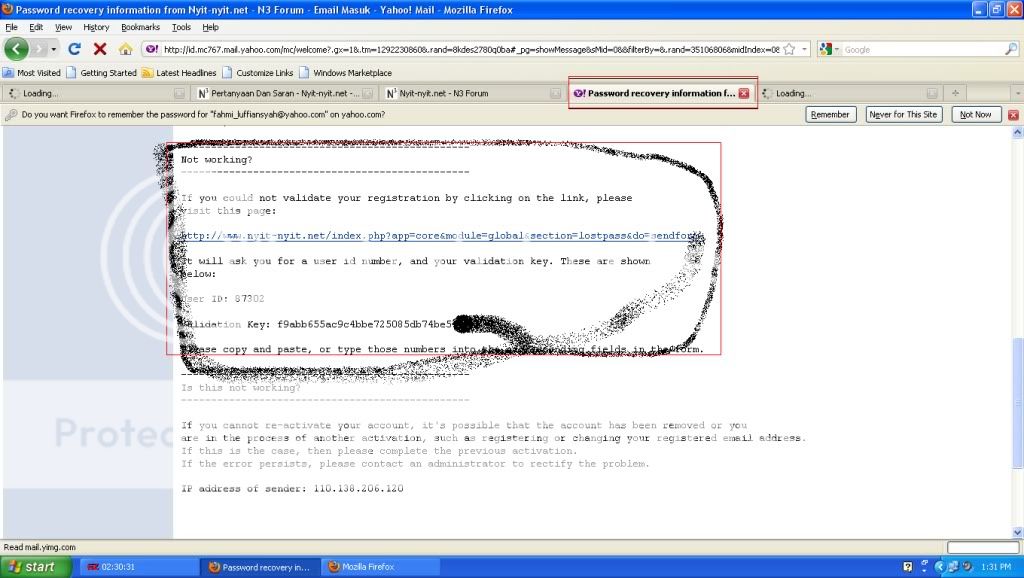Viewport: 1024px width, 578px height.
Task: Open the Customize Links bookmark
Action: (257, 72)
